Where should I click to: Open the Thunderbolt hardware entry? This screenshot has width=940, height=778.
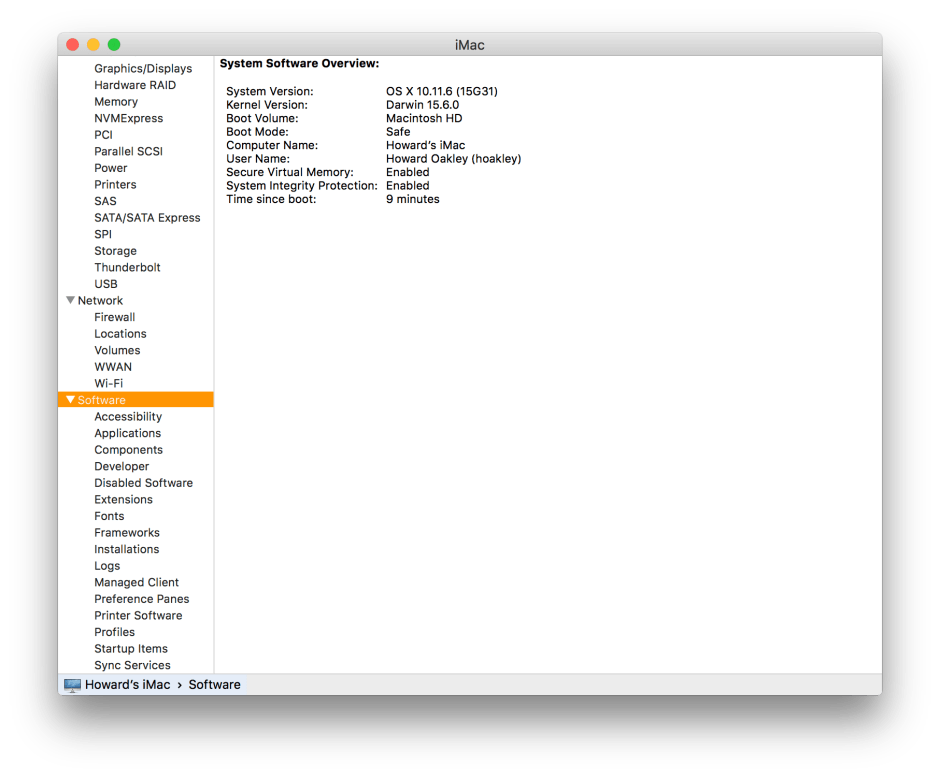click(127, 268)
